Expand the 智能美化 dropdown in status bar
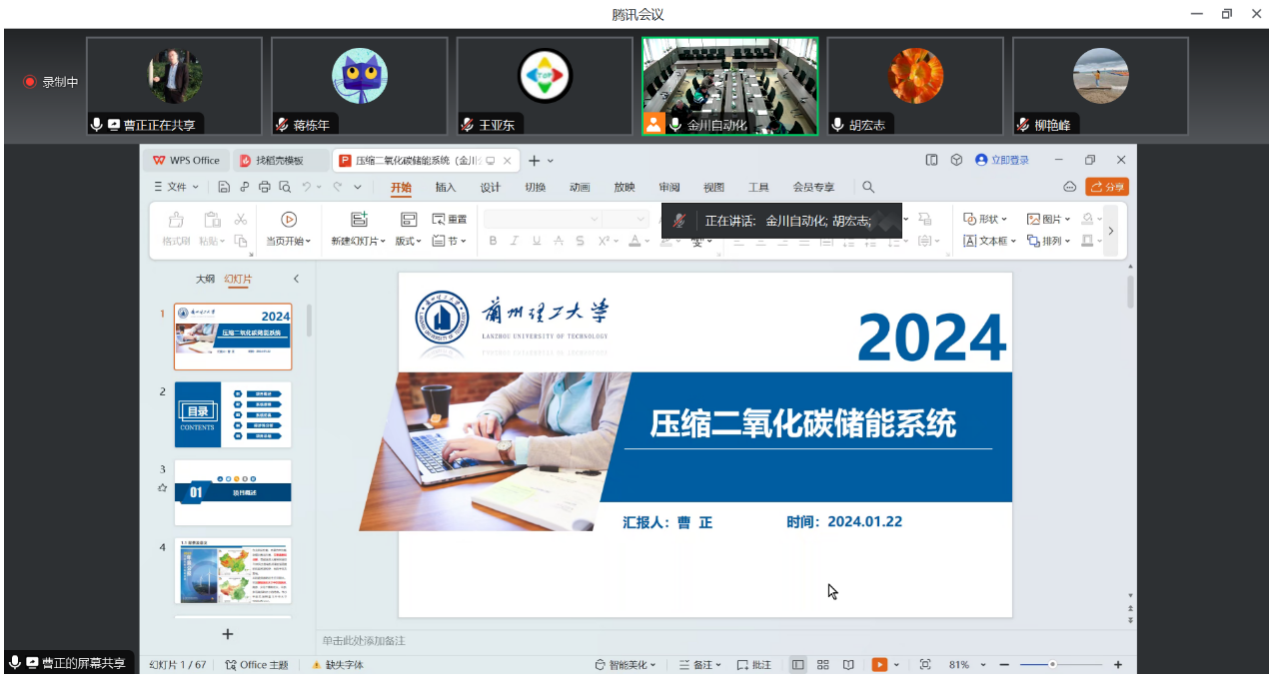 click(626, 665)
